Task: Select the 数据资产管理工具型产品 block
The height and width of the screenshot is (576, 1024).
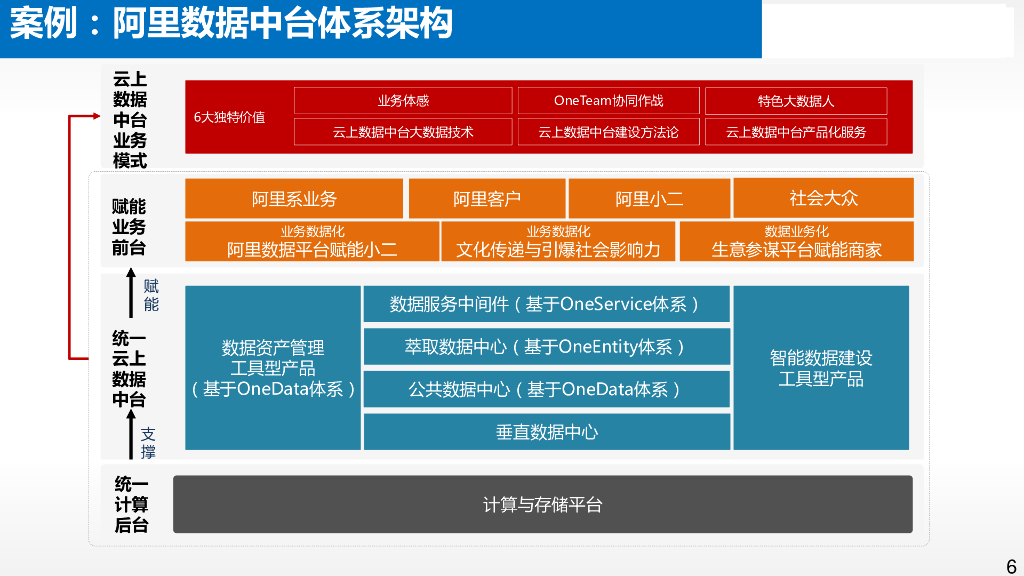Action: click(273, 368)
